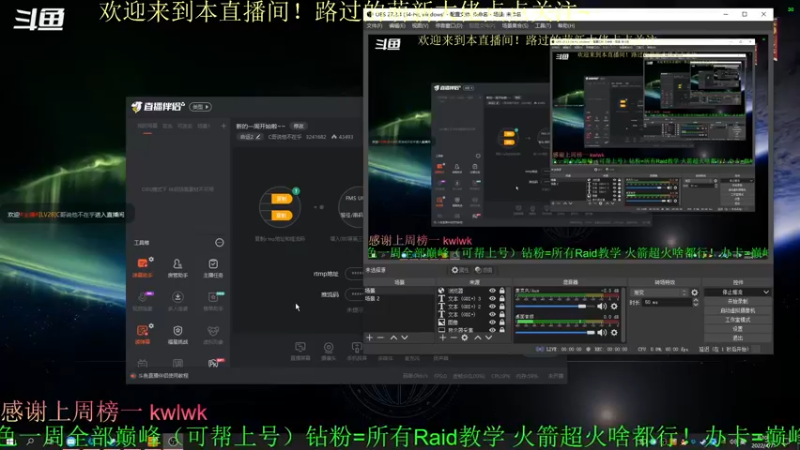Toggle visibility of the display capture source
This screenshot has width=800, height=450.
(x=492, y=330)
